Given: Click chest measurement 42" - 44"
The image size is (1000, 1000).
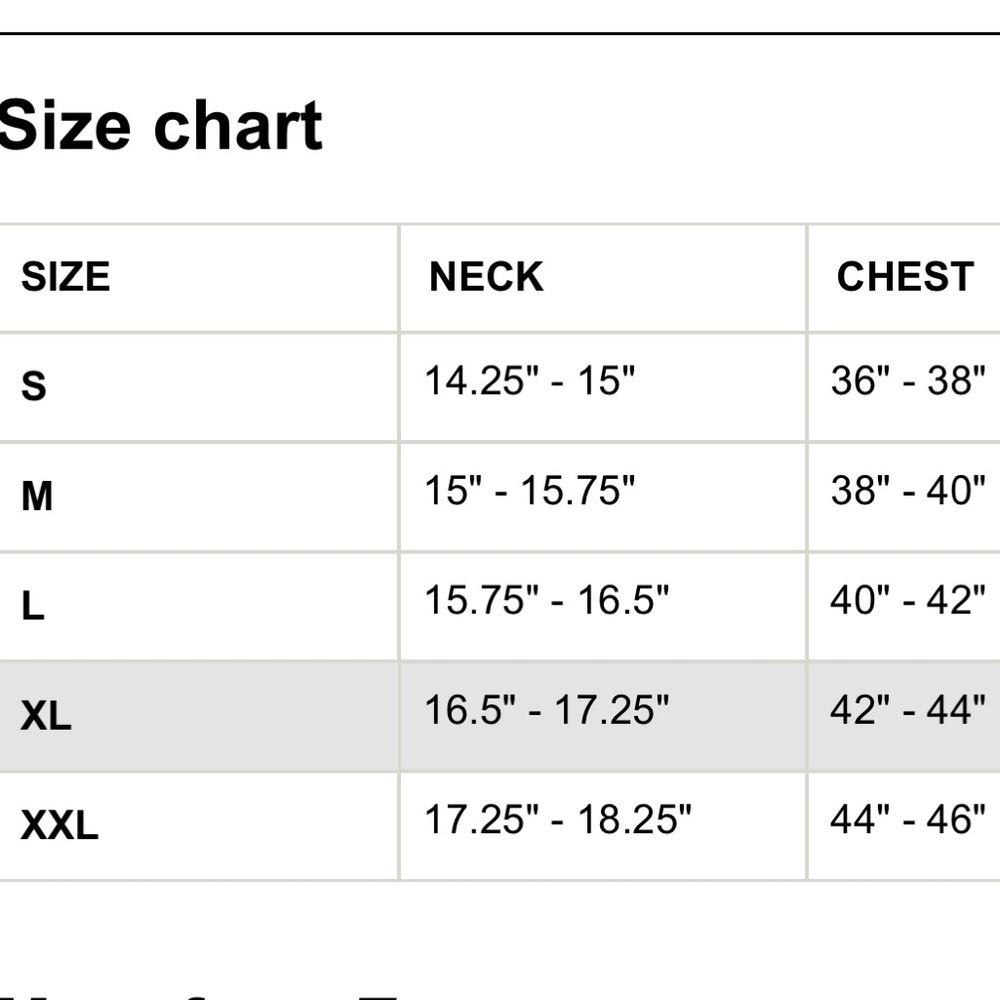Looking at the screenshot, I should [908, 710].
